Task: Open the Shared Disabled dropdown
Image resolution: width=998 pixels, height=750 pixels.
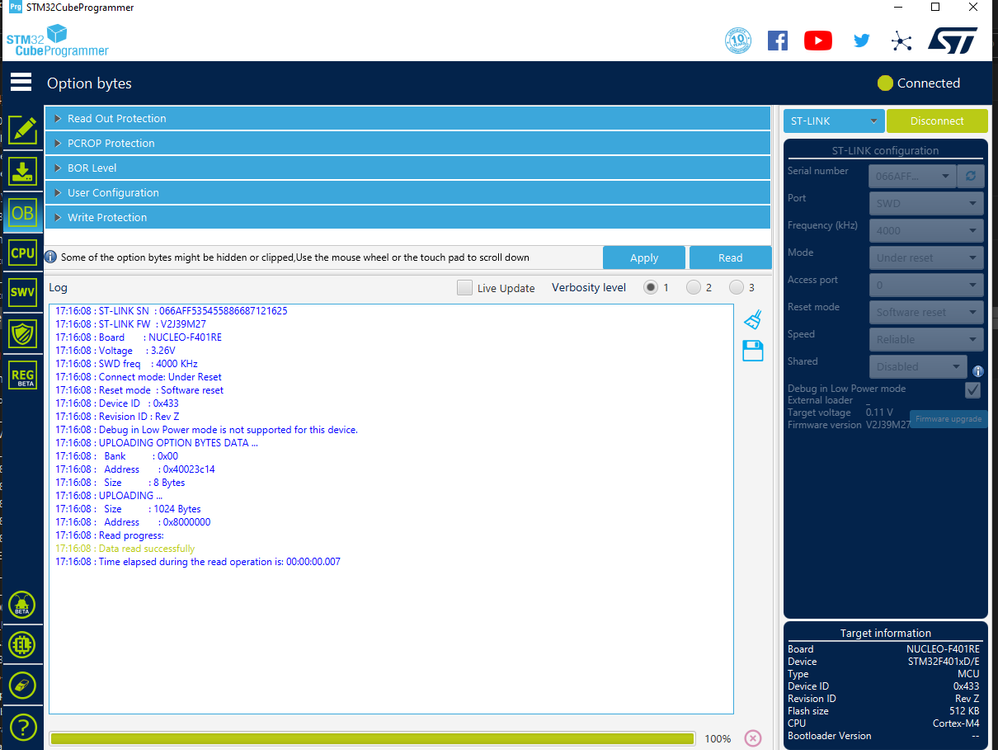Action: 918,367
